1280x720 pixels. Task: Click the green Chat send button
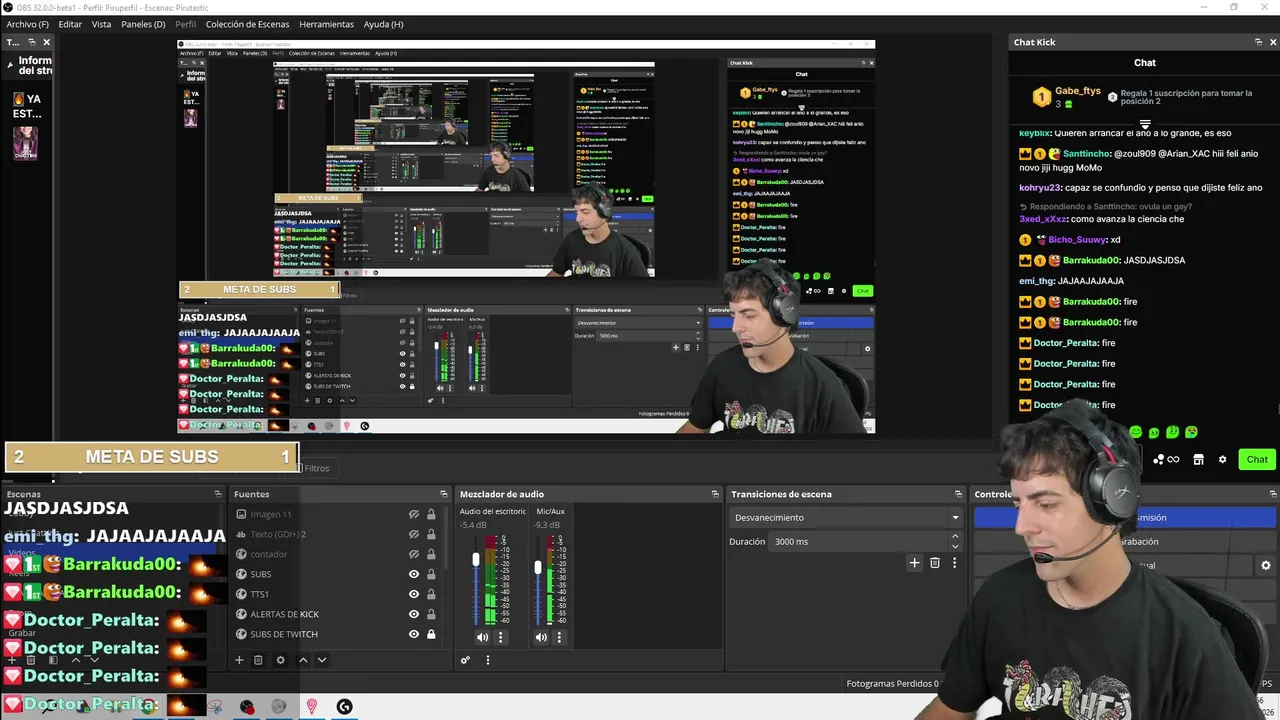coord(1257,459)
